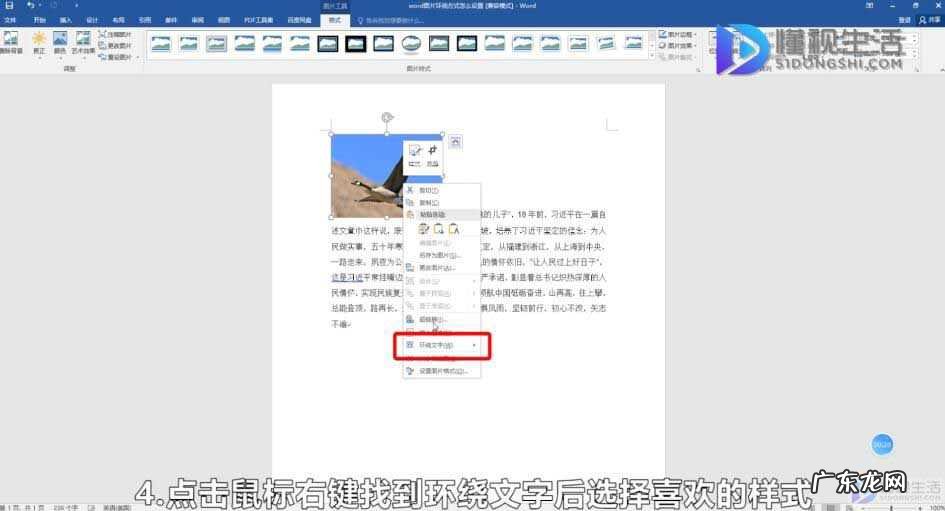Switch to the Insert (插入) ribbon tab
Screen dimensions: 945x511
(x=66, y=20)
